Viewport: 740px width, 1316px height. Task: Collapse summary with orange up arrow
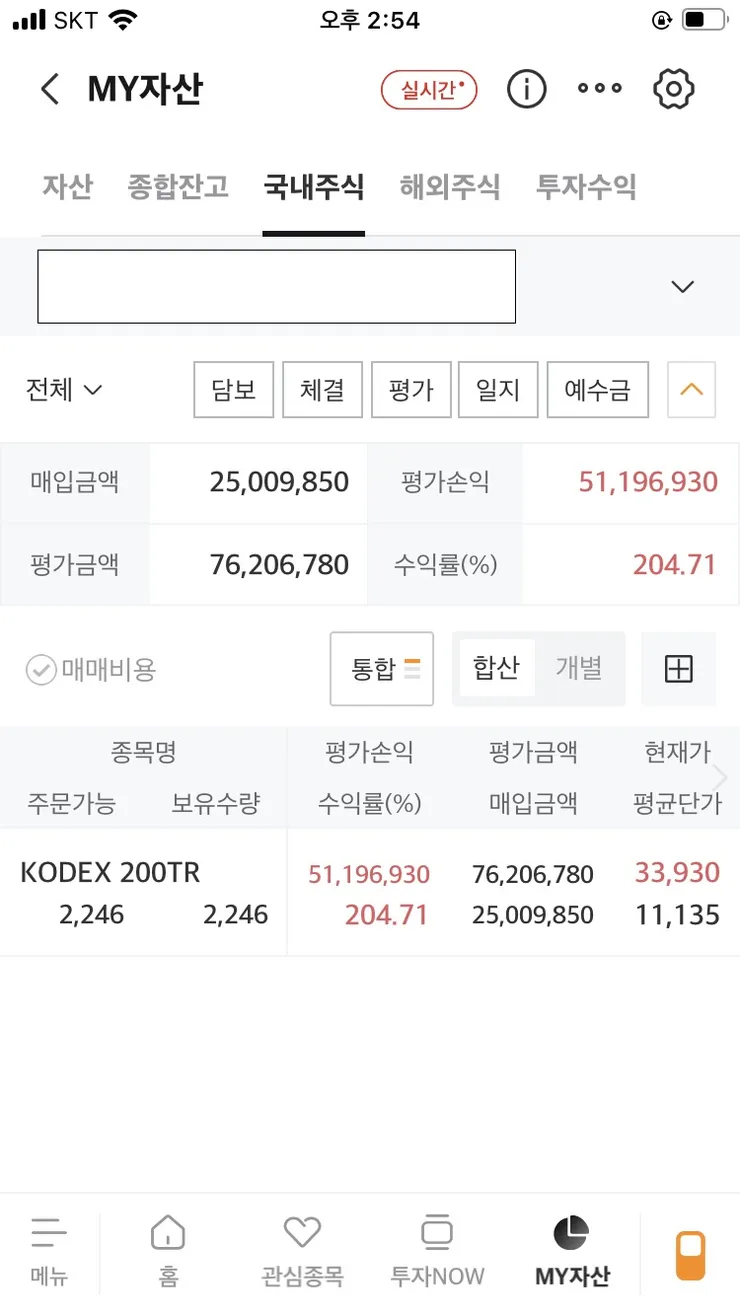pos(691,389)
